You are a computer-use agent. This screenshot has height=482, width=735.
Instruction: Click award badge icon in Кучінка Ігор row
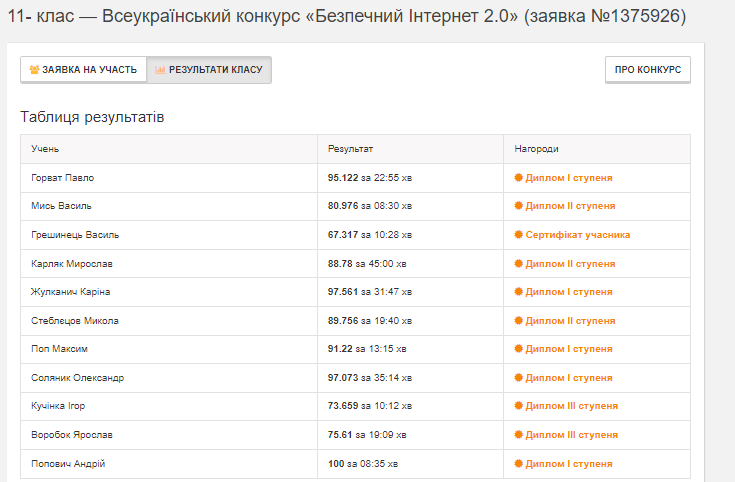[x=518, y=406]
